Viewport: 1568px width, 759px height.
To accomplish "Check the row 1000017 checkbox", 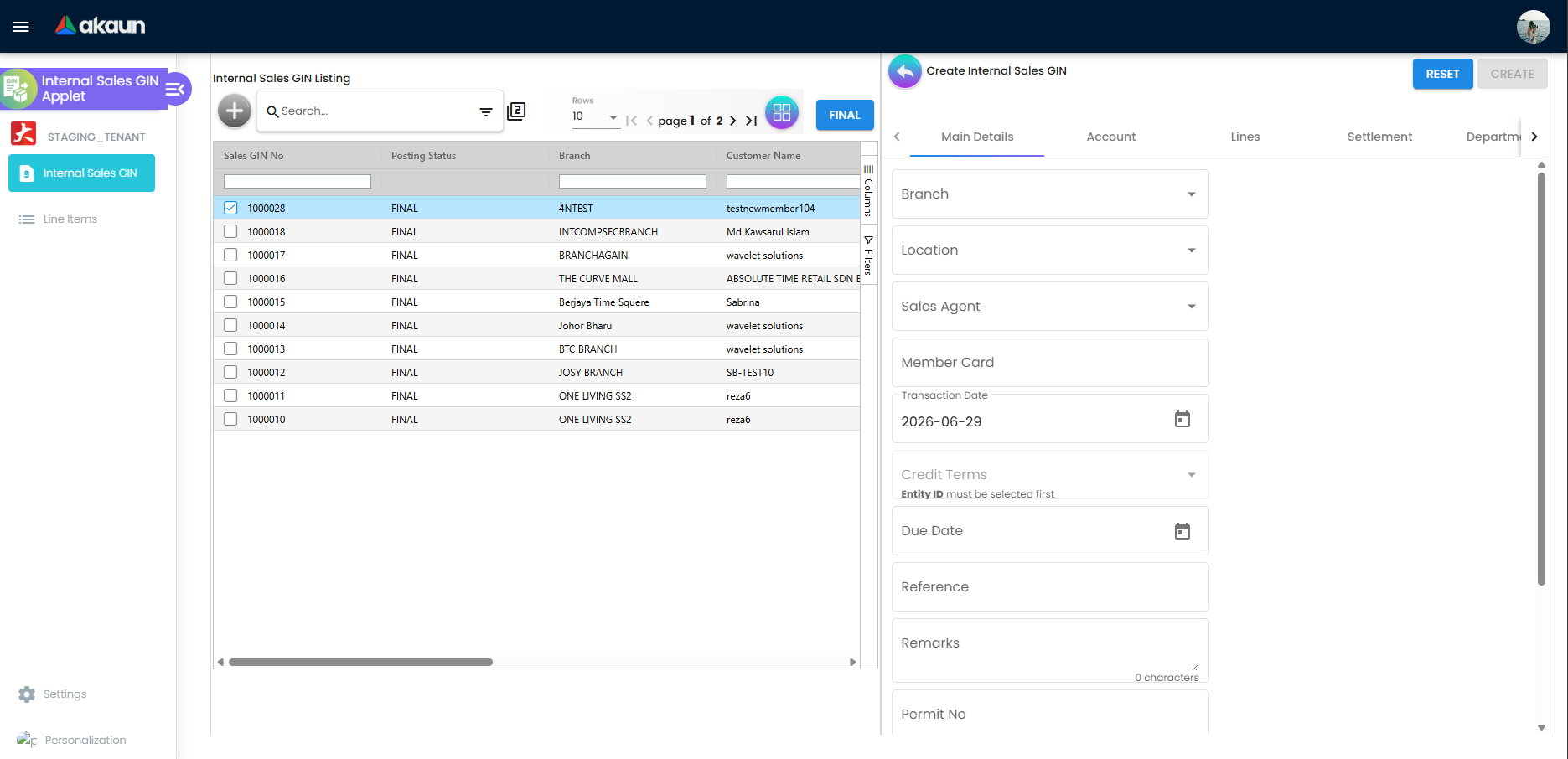I will (230, 255).
